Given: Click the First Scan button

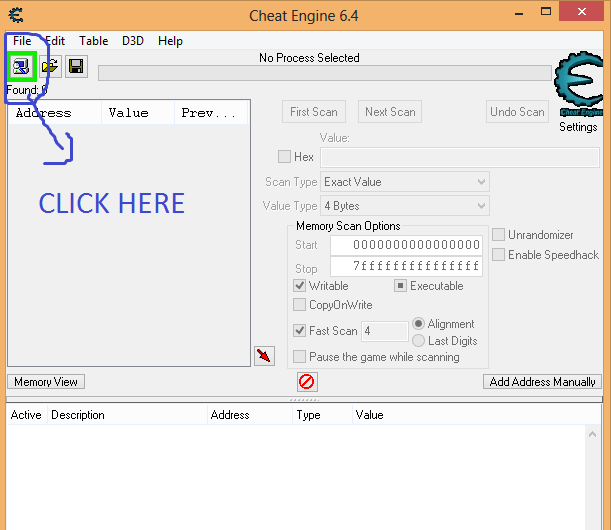Looking at the screenshot, I should [314, 112].
